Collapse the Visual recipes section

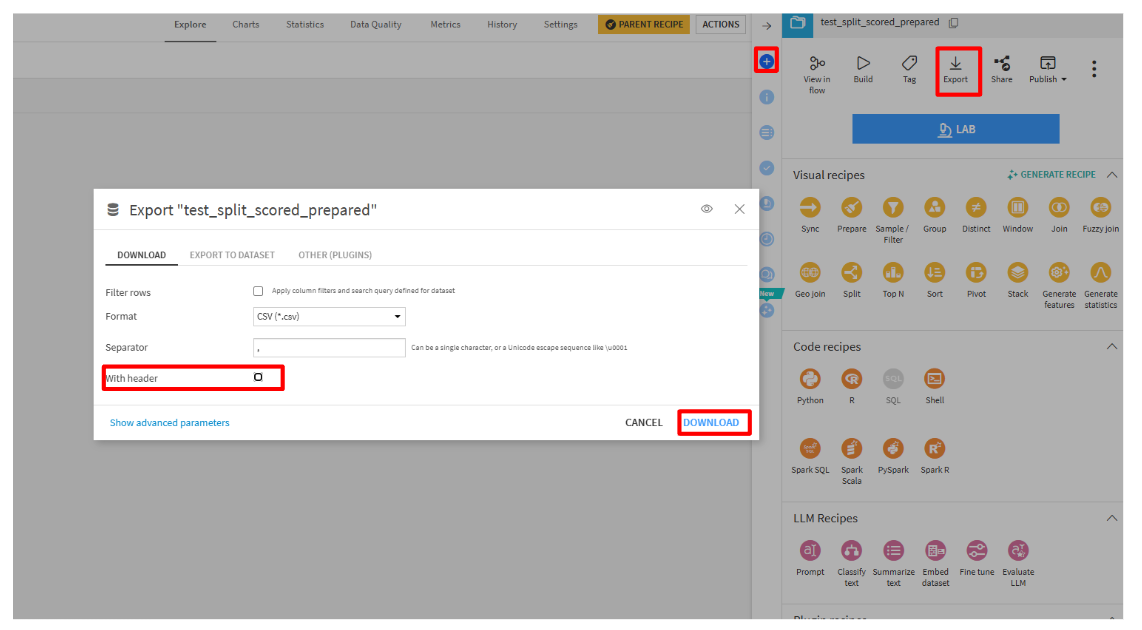tap(1111, 175)
